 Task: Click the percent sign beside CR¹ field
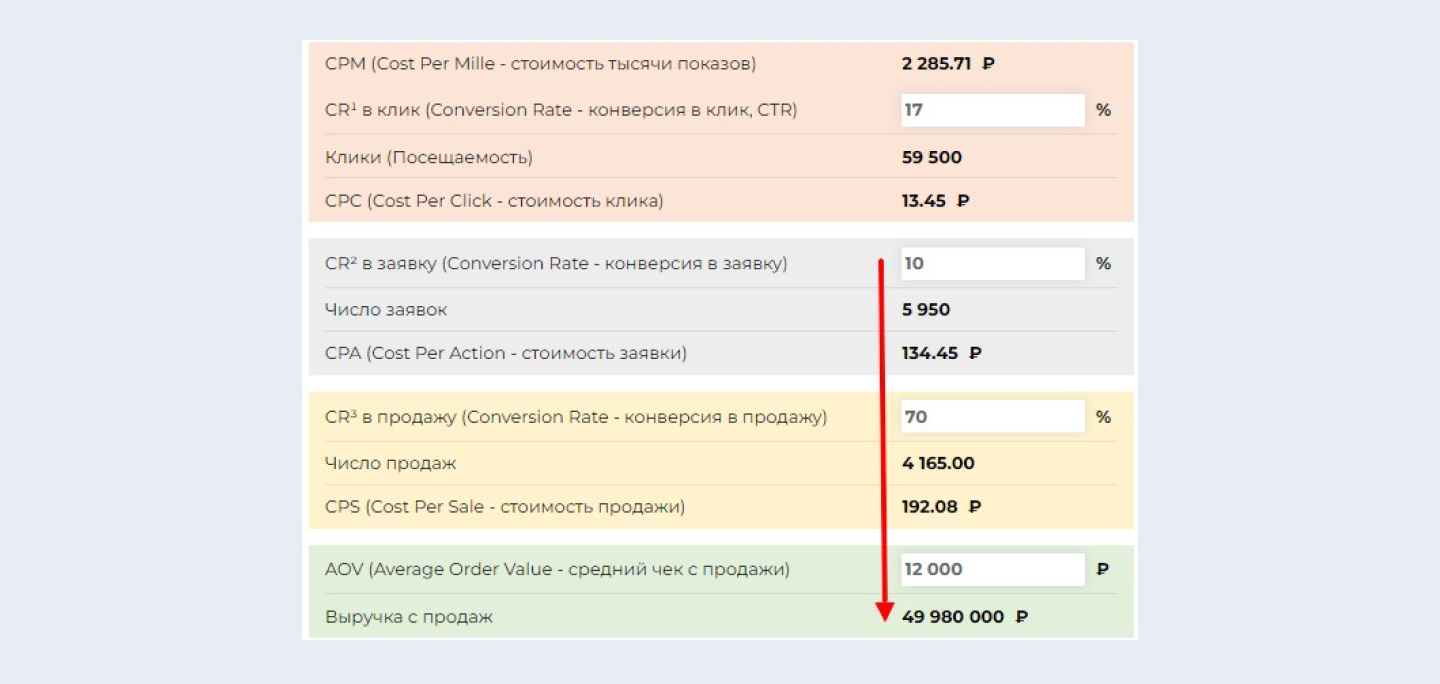(x=1103, y=110)
